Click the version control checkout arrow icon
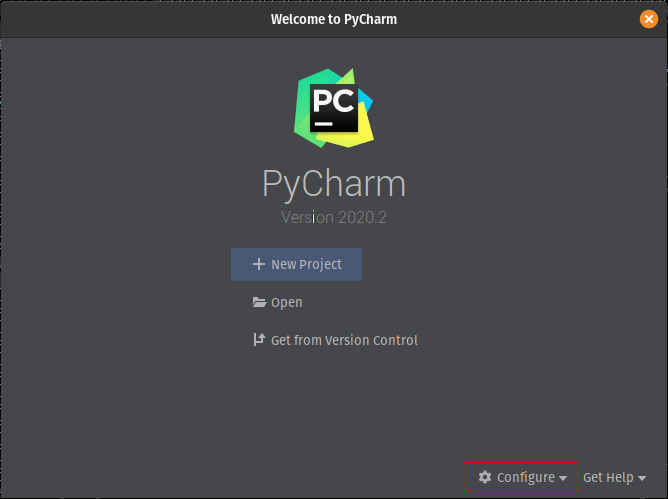Viewport: 668px width, 499px height. tap(259, 340)
